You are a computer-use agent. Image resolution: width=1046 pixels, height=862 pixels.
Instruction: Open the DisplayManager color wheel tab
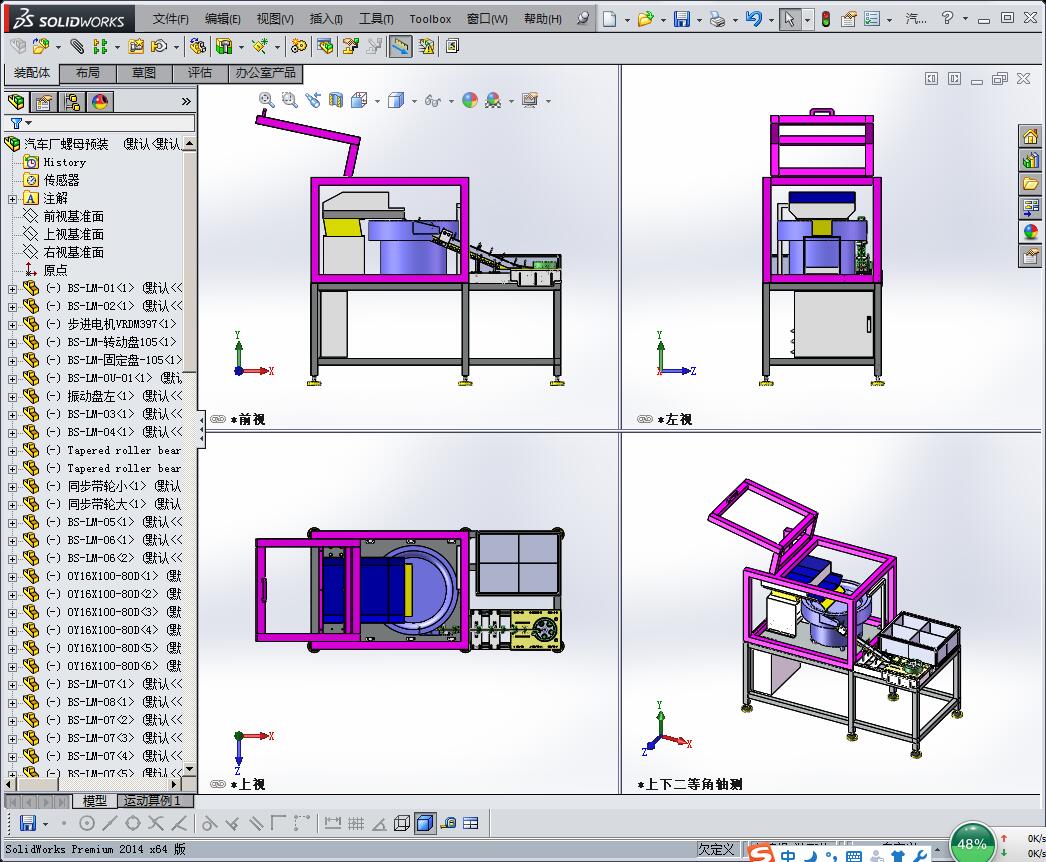[99, 101]
